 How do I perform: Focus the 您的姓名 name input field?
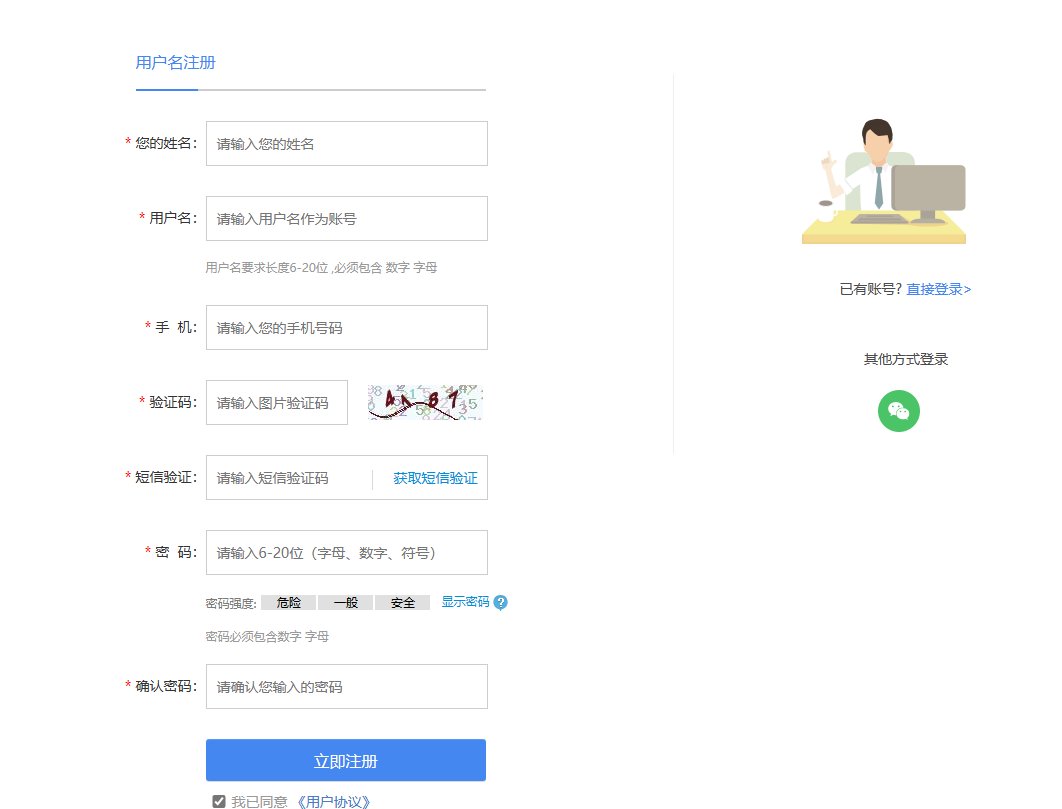click(346, 143)
